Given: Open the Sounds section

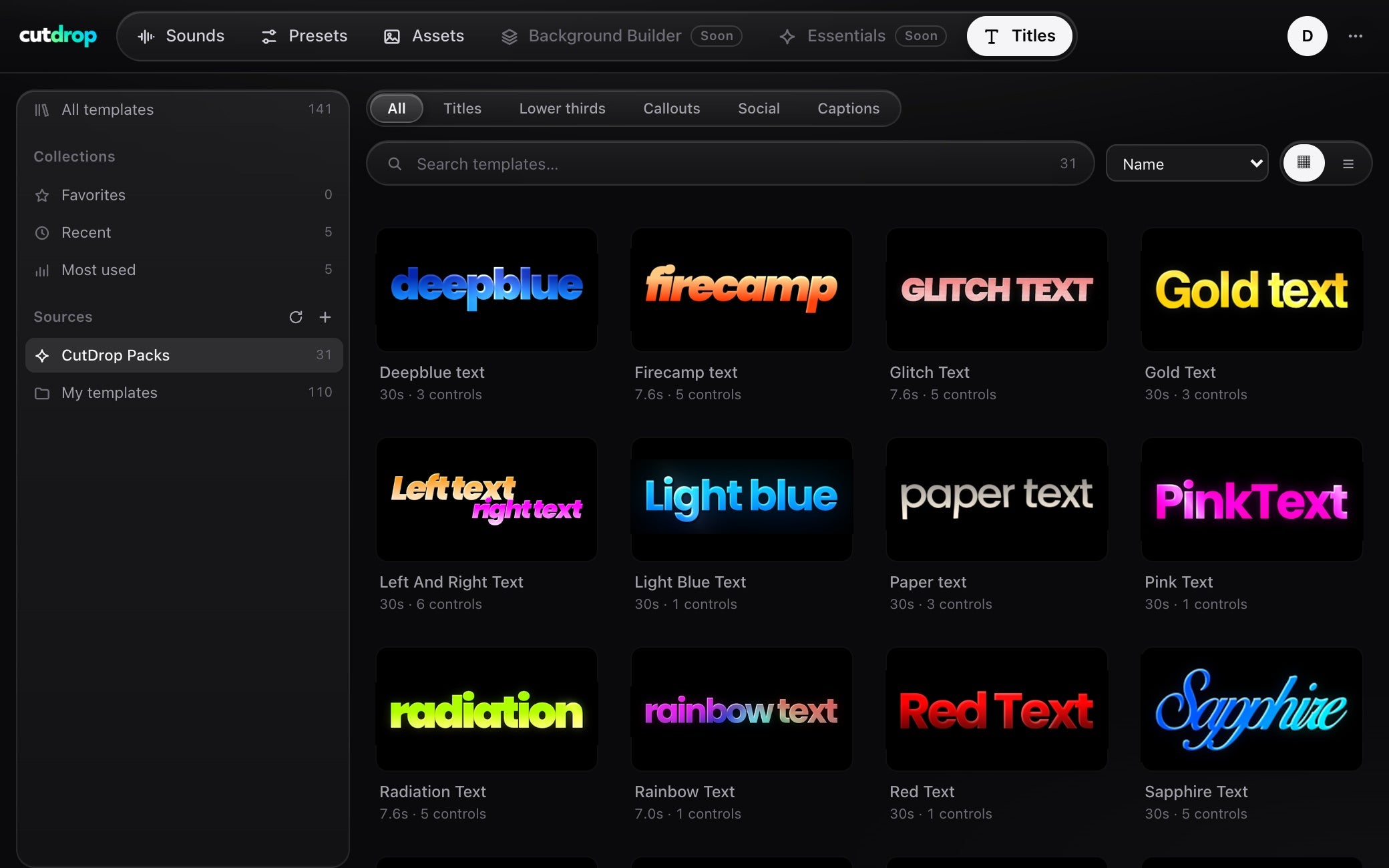Looking at the screenshot, I should click(181, 36).
